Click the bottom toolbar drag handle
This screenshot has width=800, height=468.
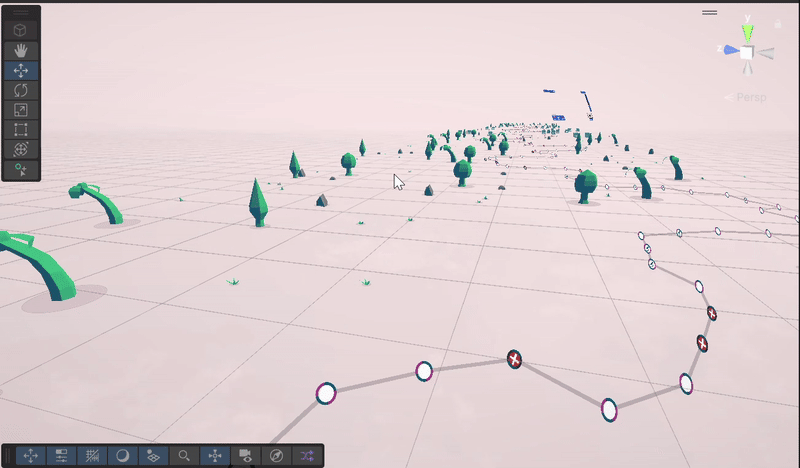pyautogui.click(x=8, y=456)
